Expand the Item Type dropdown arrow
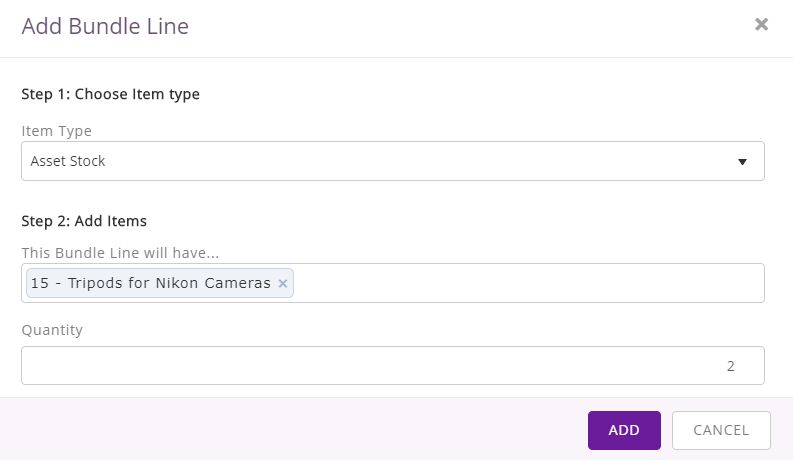Image resolution: width=793 pixels, height=460 pixels. (742, 162)
